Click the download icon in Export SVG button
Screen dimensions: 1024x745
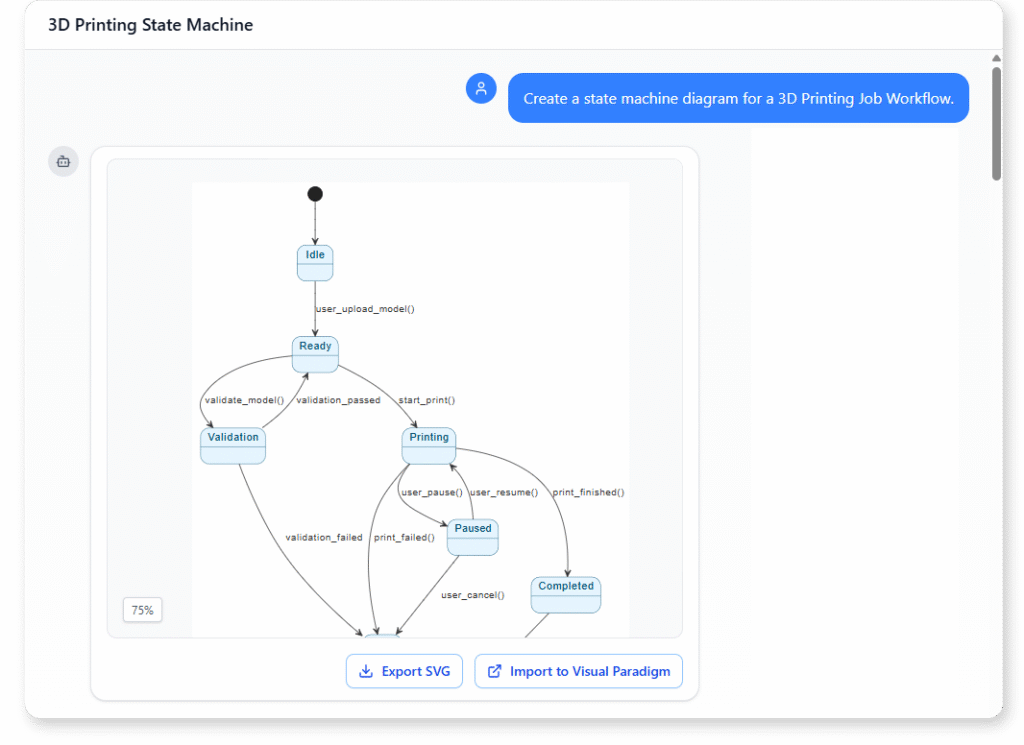click(x=367, y=671)
